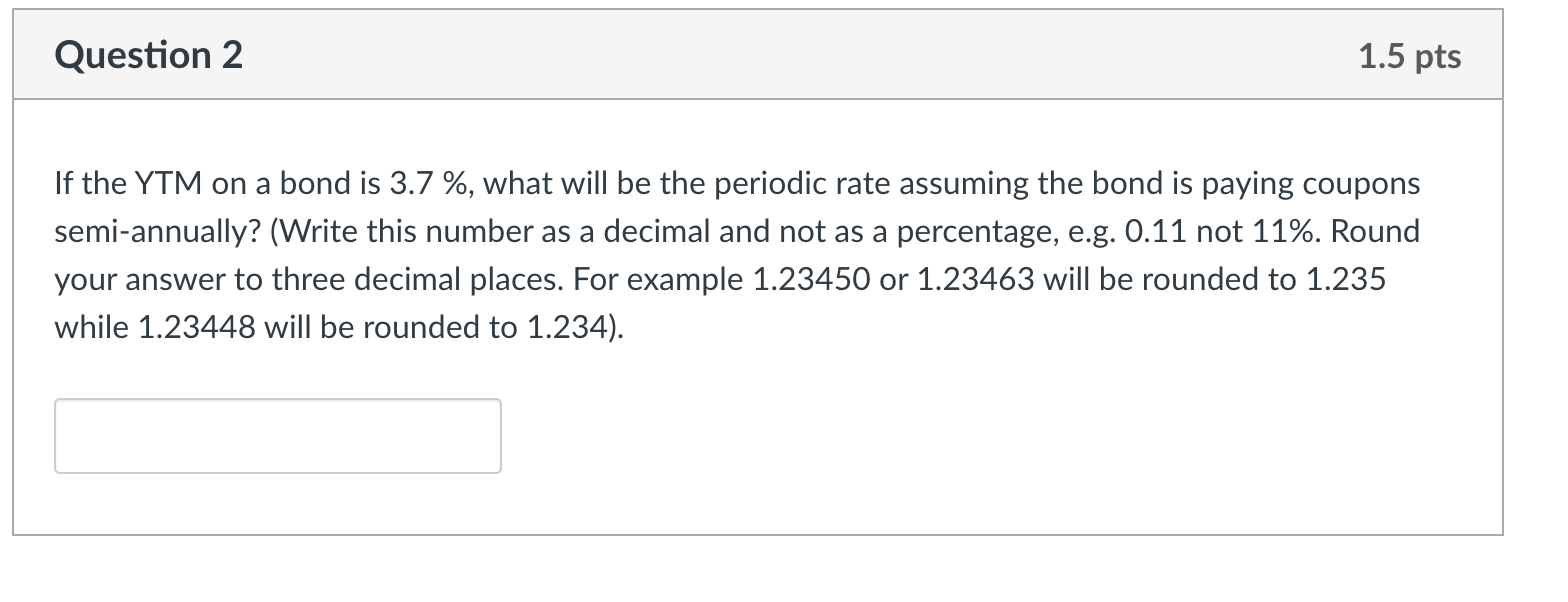Click the rounded value 1.235 in text
This screenshot has width=1568, height=602.
[x=1347, y=279]
